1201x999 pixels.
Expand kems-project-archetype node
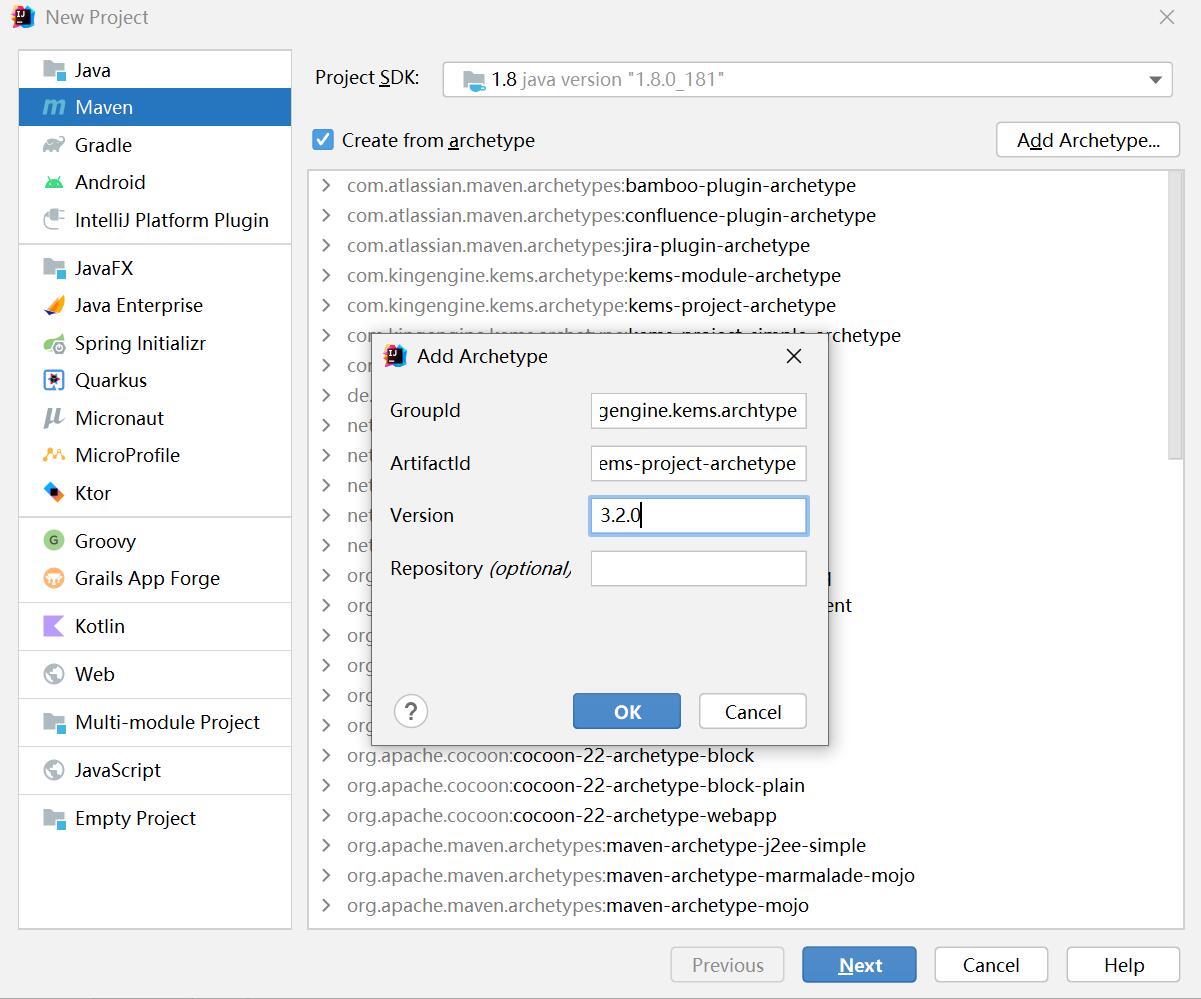(326, 305)
